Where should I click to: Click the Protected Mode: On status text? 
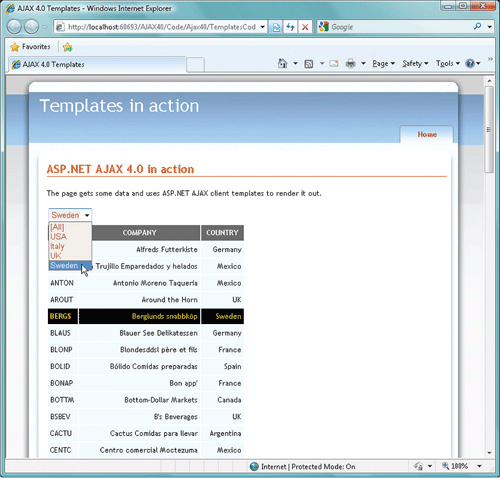click(x=323, y=467)
